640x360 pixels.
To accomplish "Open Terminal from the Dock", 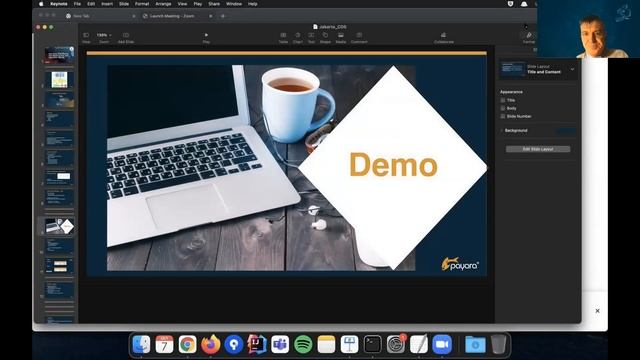I will (373, 344).
